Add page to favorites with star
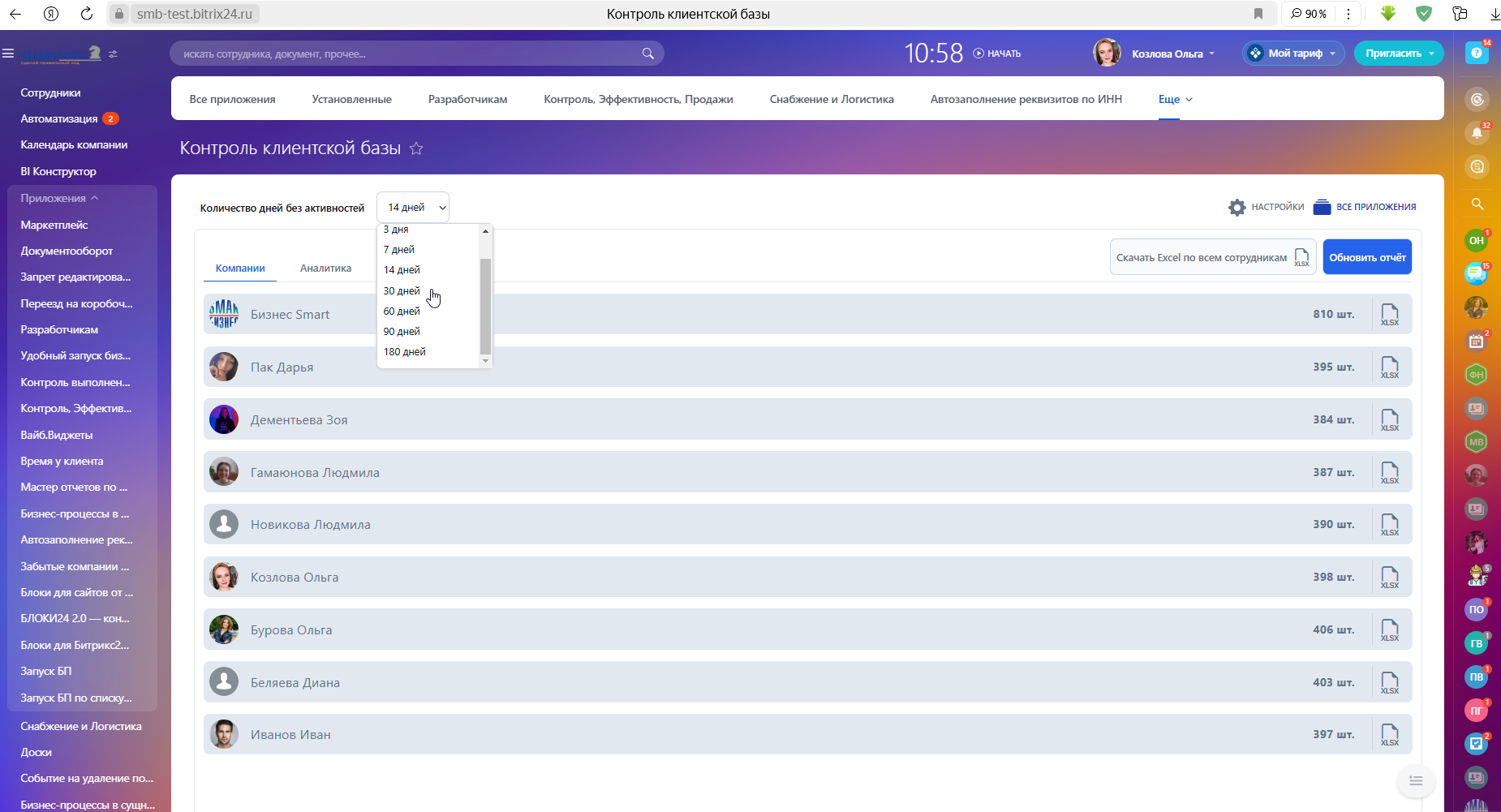Screen dimensions: 1501x812 416,148
